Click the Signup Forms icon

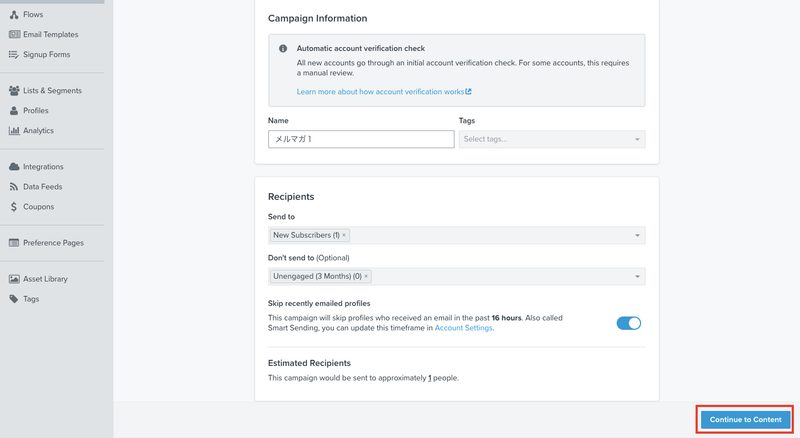(x=14, y=54)
